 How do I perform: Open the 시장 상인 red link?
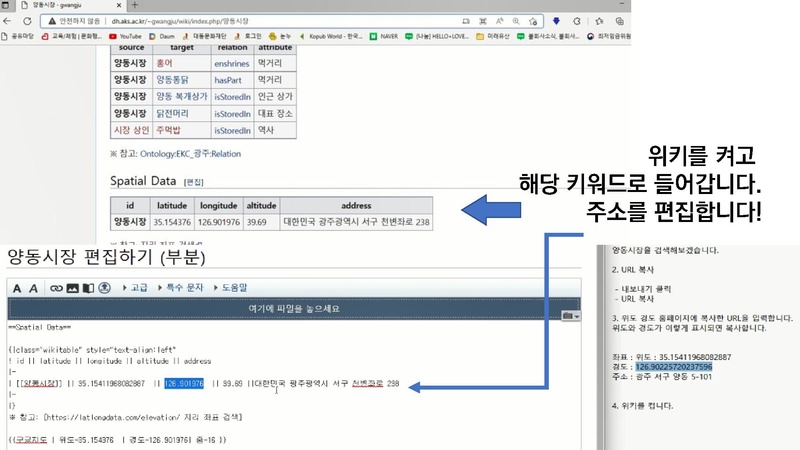pos(132,130)
